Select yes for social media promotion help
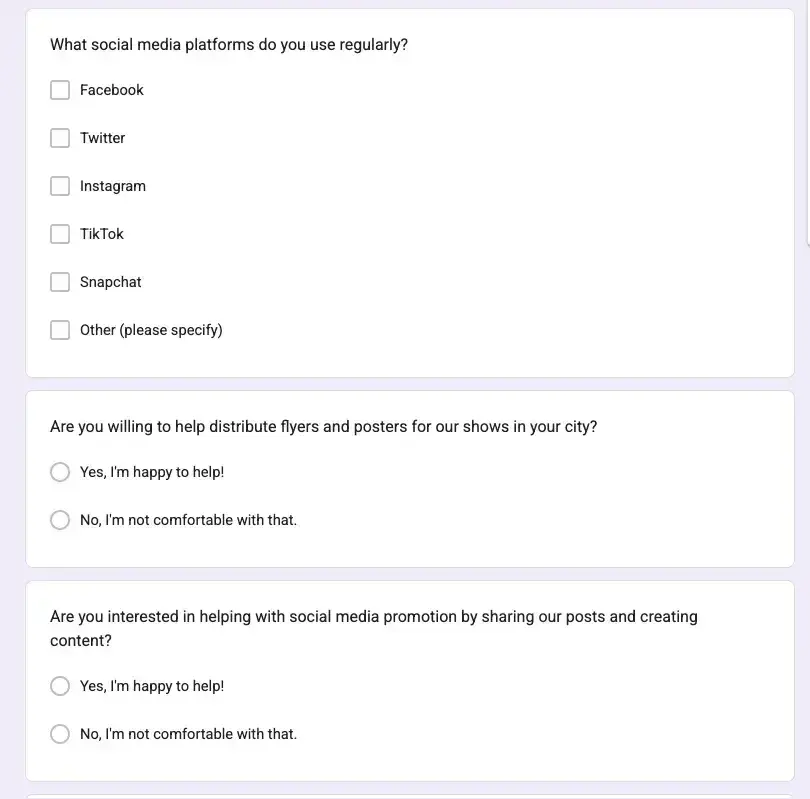Image resolution: width=810 pixels, height=799 pixels. point(60,686)
